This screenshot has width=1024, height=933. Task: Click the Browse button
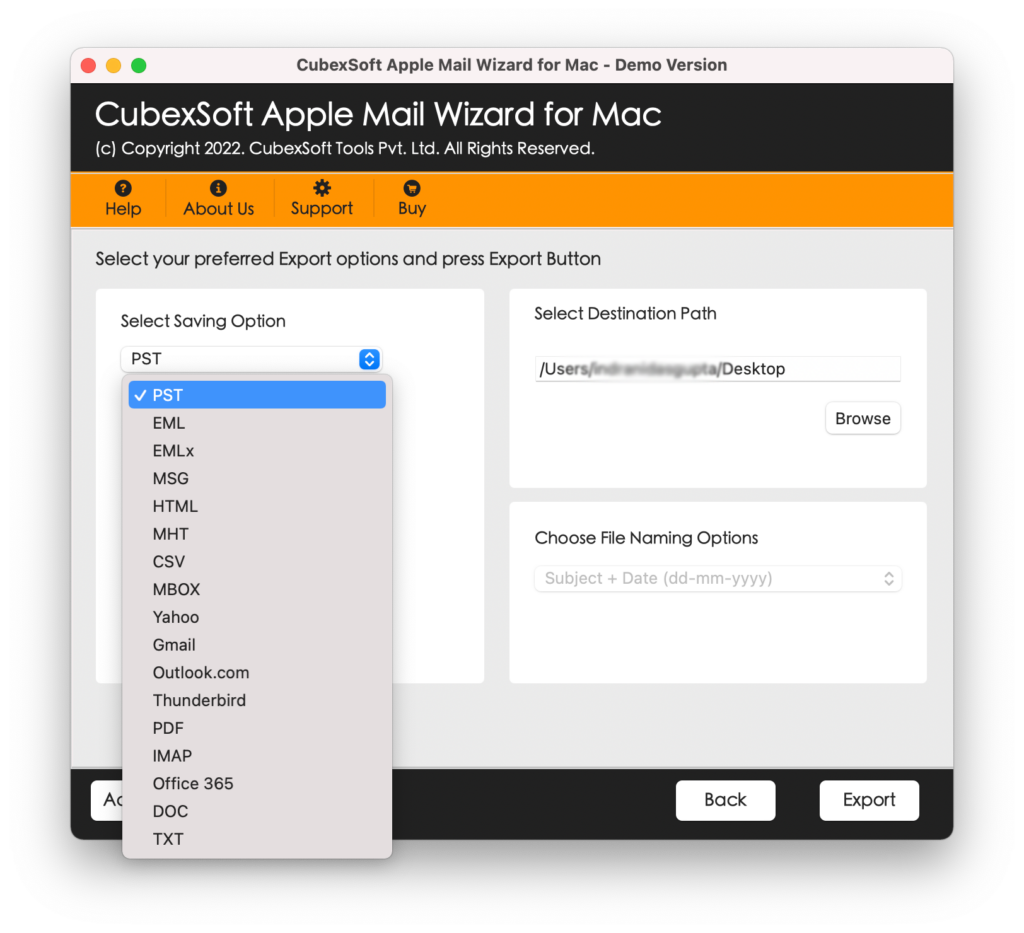863,419
